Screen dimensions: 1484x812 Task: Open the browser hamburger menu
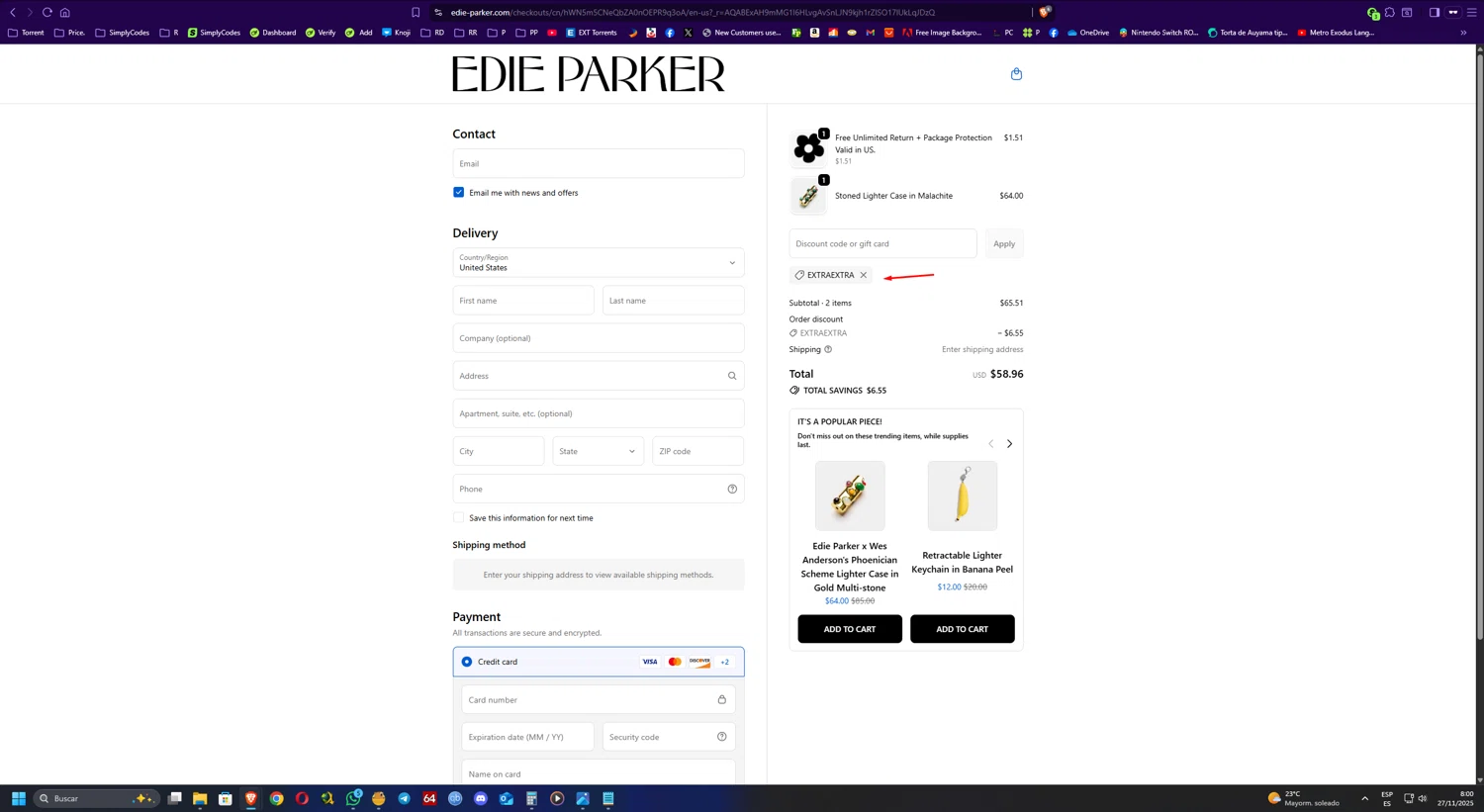(1471, 12)
